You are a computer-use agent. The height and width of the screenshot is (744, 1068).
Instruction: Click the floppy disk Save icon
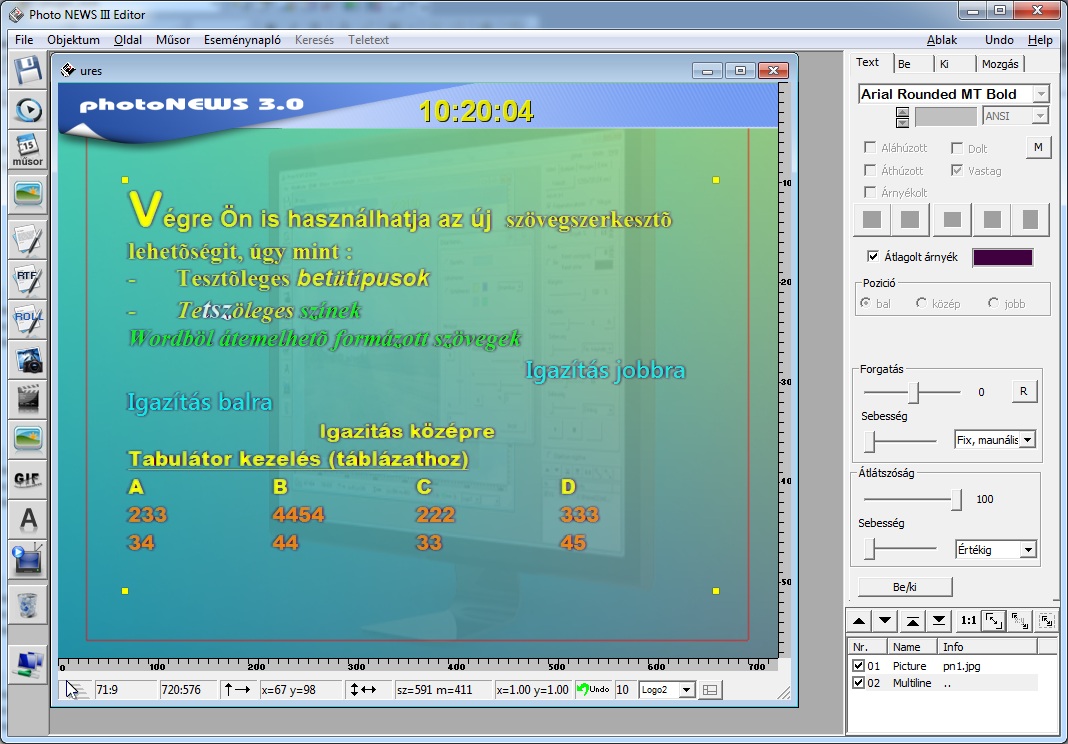[28, 69]
